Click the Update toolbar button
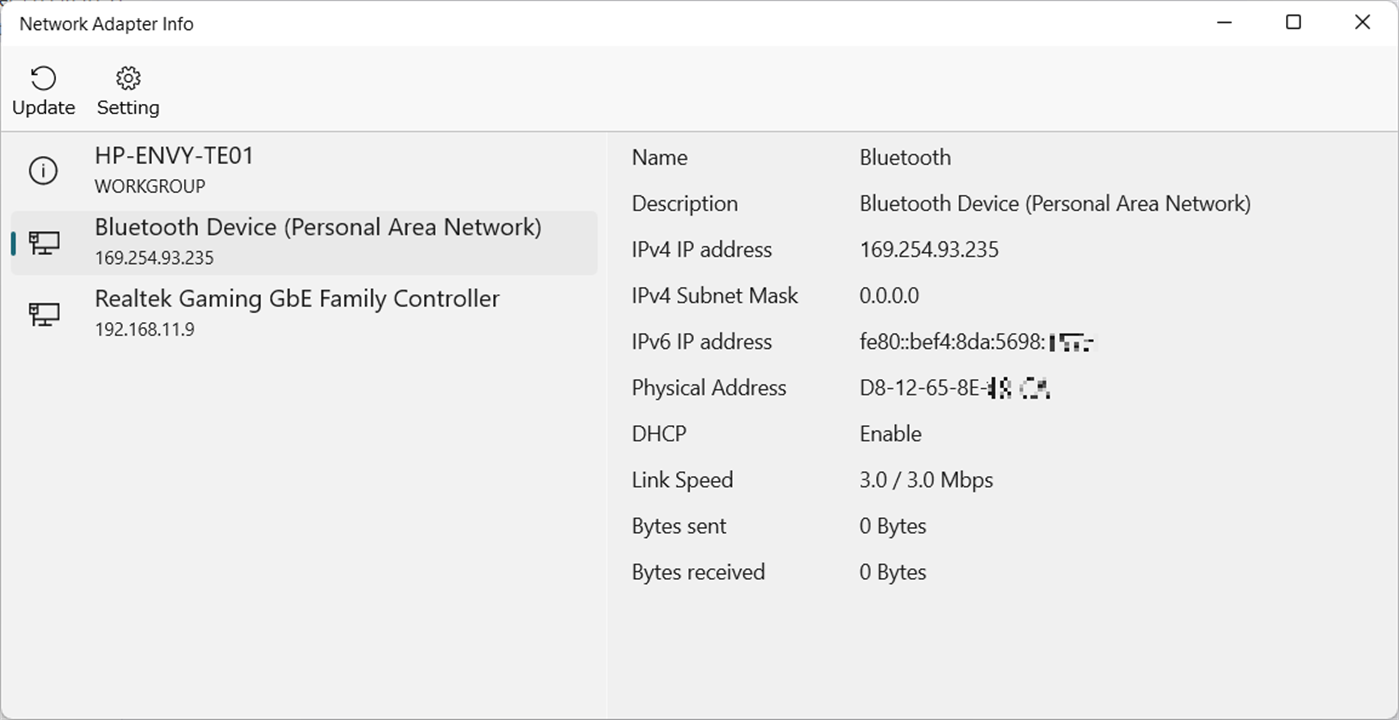This screenshot has width=1399, height=720. [43, 90]
